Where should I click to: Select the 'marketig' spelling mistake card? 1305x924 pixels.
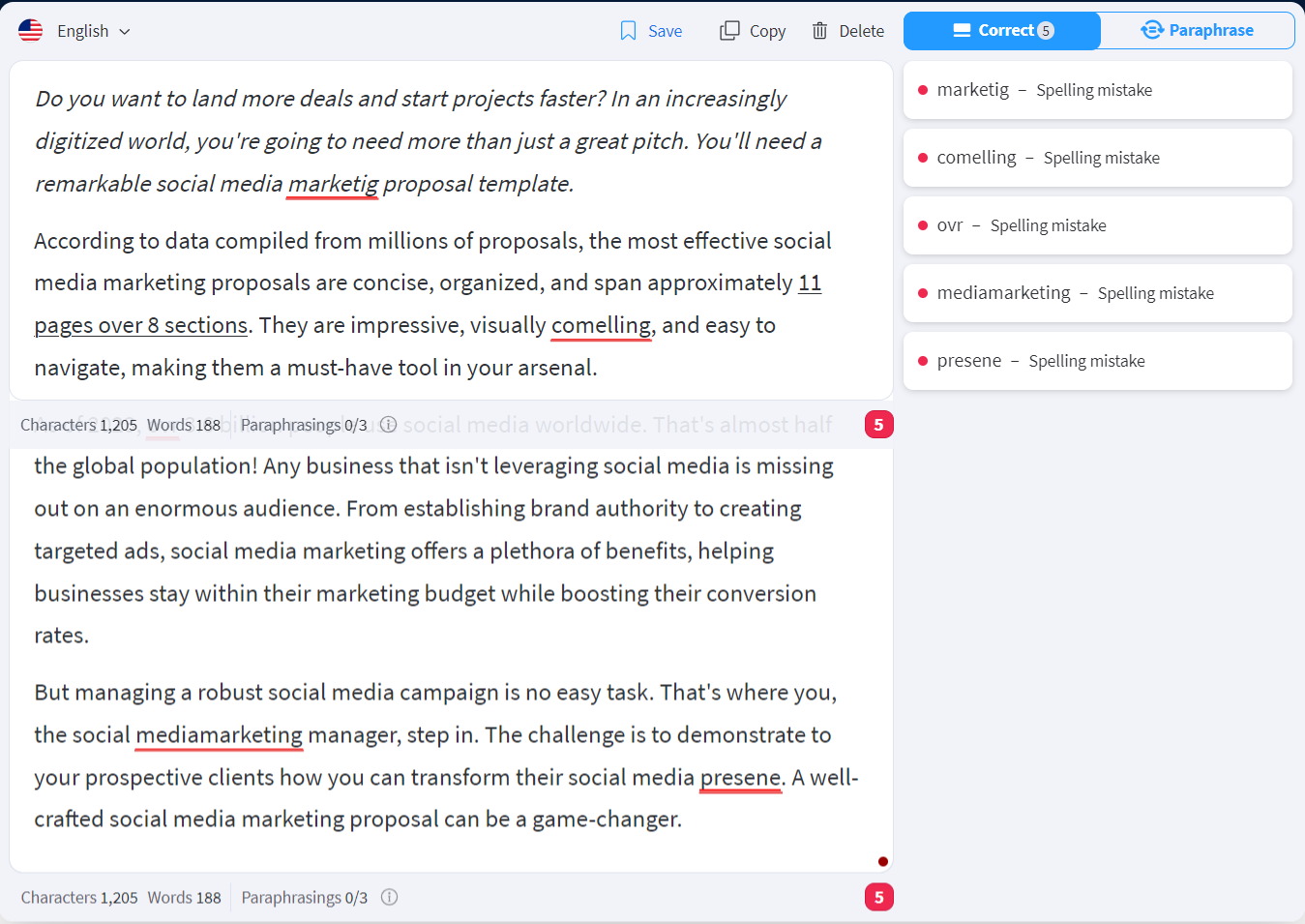[1098, 90]
